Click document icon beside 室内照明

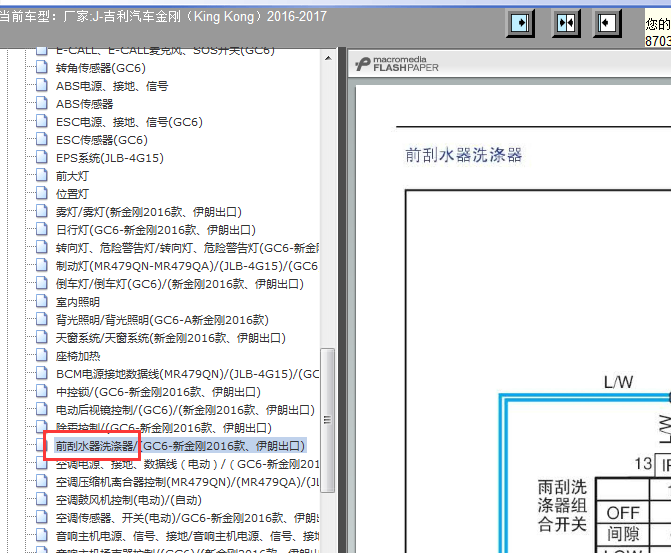tap(42, 301)
